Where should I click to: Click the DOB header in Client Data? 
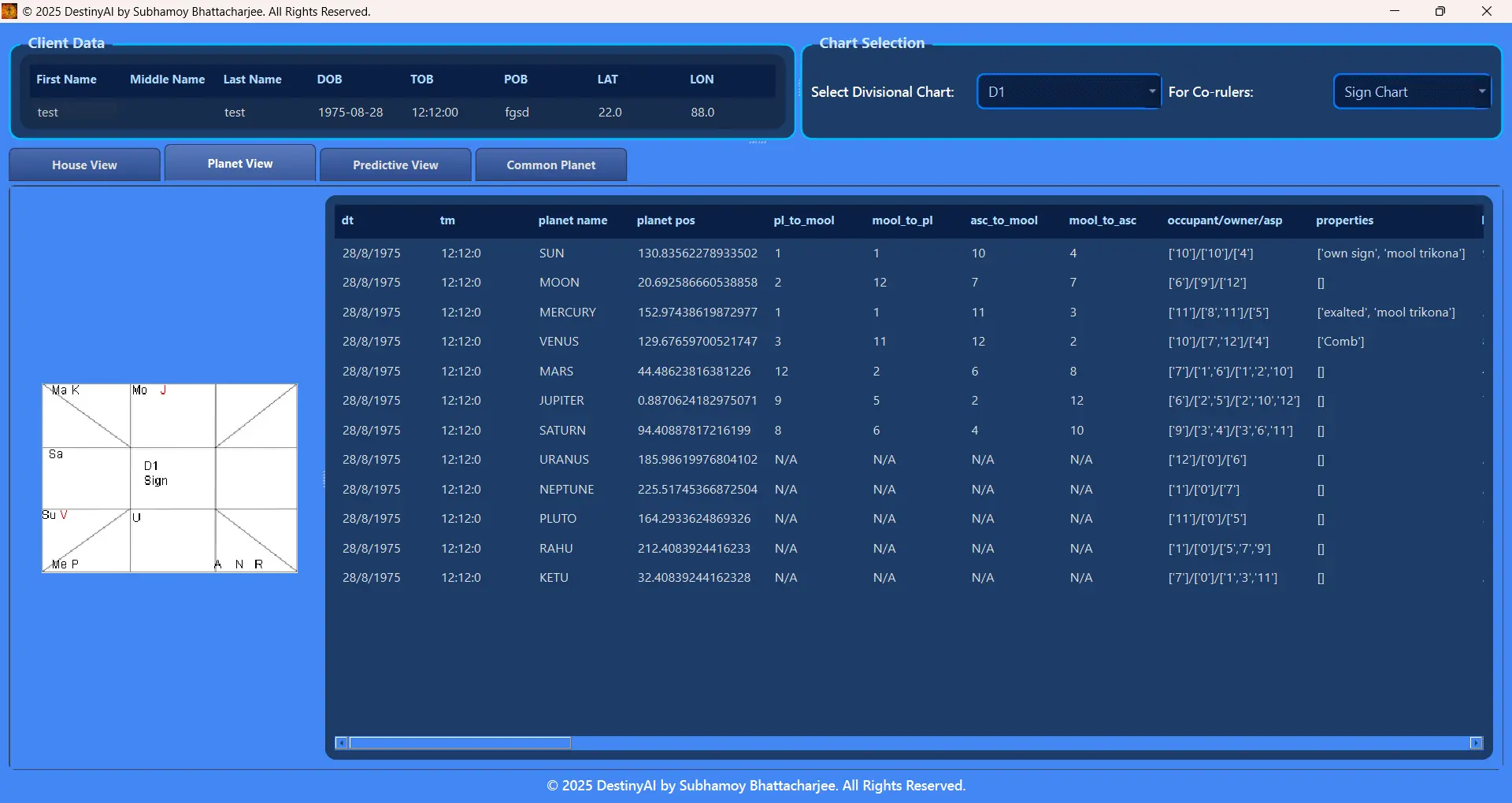click(x=329, y=80)
